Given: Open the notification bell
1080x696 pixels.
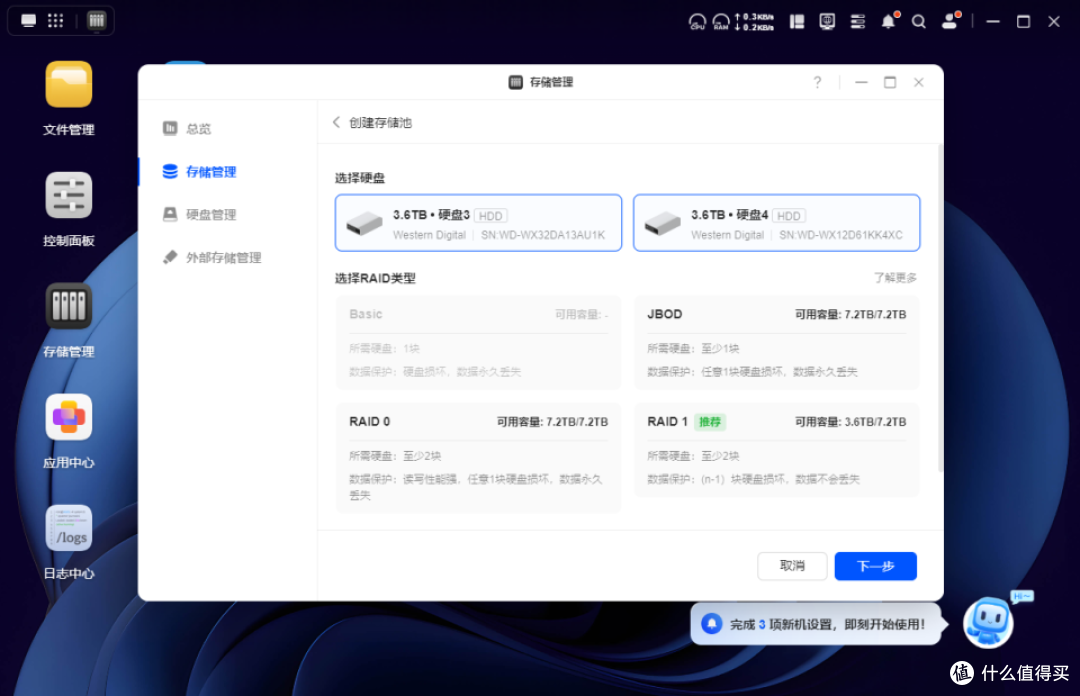Looking at the screenshot, I should (x=889, y=22).
